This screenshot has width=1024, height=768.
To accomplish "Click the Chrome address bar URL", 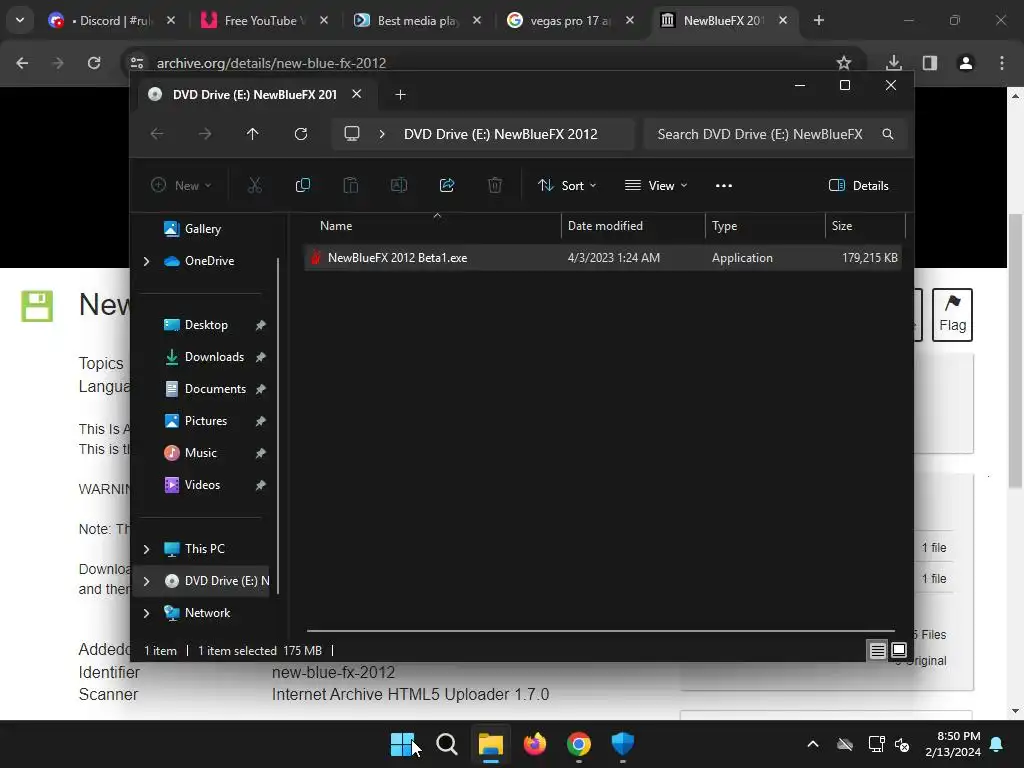I will tap(271, 63).
